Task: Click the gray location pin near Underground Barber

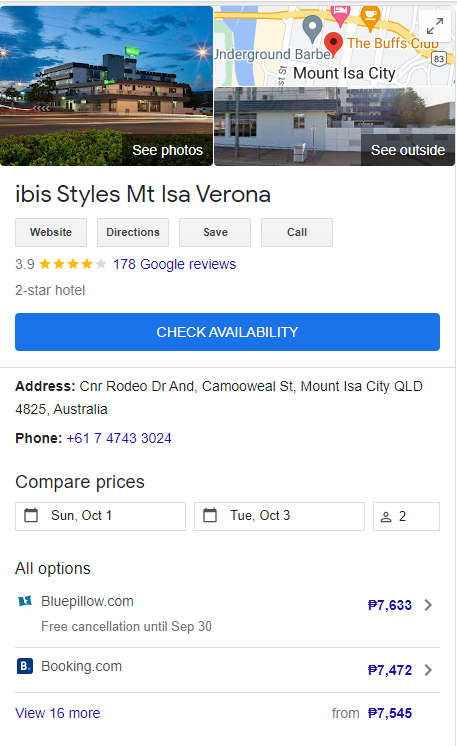Action: coord(312,28)
